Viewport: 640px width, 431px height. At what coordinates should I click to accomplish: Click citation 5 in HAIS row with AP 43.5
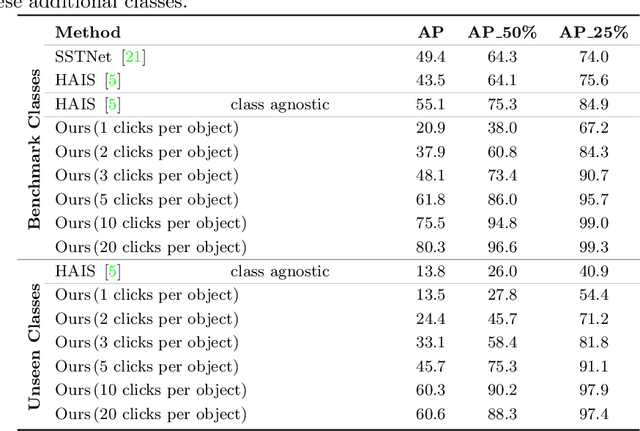[113, 81]
